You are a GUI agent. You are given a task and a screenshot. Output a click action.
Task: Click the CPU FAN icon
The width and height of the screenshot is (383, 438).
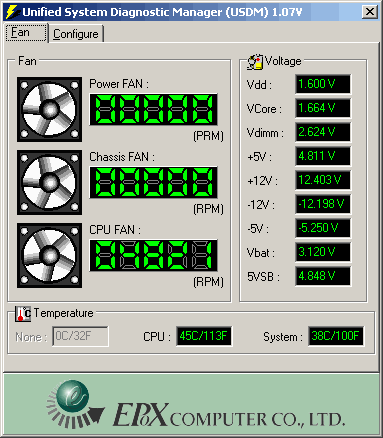coord(49,255)
